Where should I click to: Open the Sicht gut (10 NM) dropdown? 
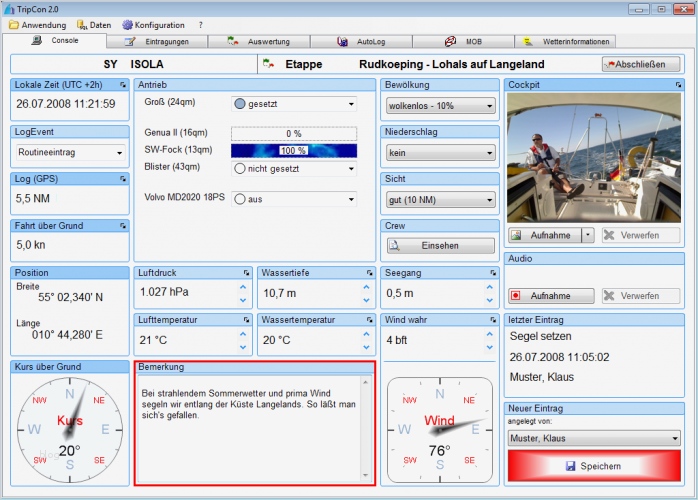[440, 200]
